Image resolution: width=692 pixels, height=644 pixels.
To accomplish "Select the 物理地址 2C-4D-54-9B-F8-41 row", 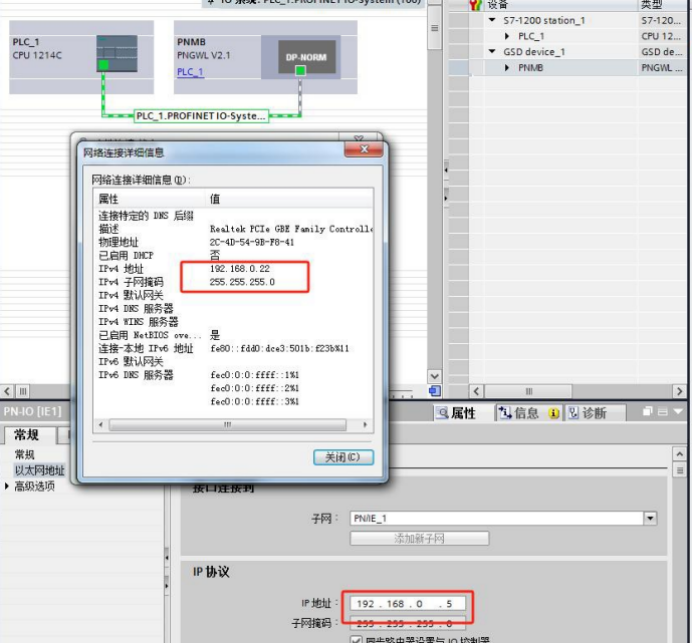I will pos(233,242).
